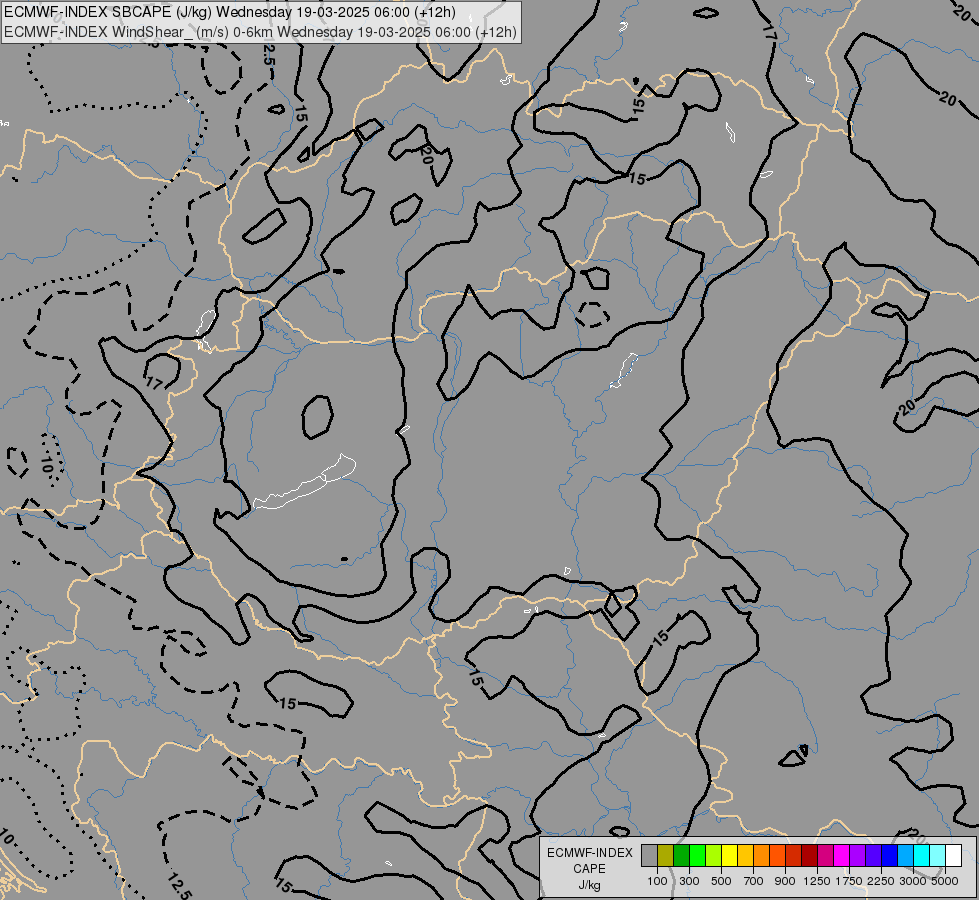The width and height of the screenshot is (979, 900).
Task: Click the 3000 legend tick value
Action: click(913, 881)
